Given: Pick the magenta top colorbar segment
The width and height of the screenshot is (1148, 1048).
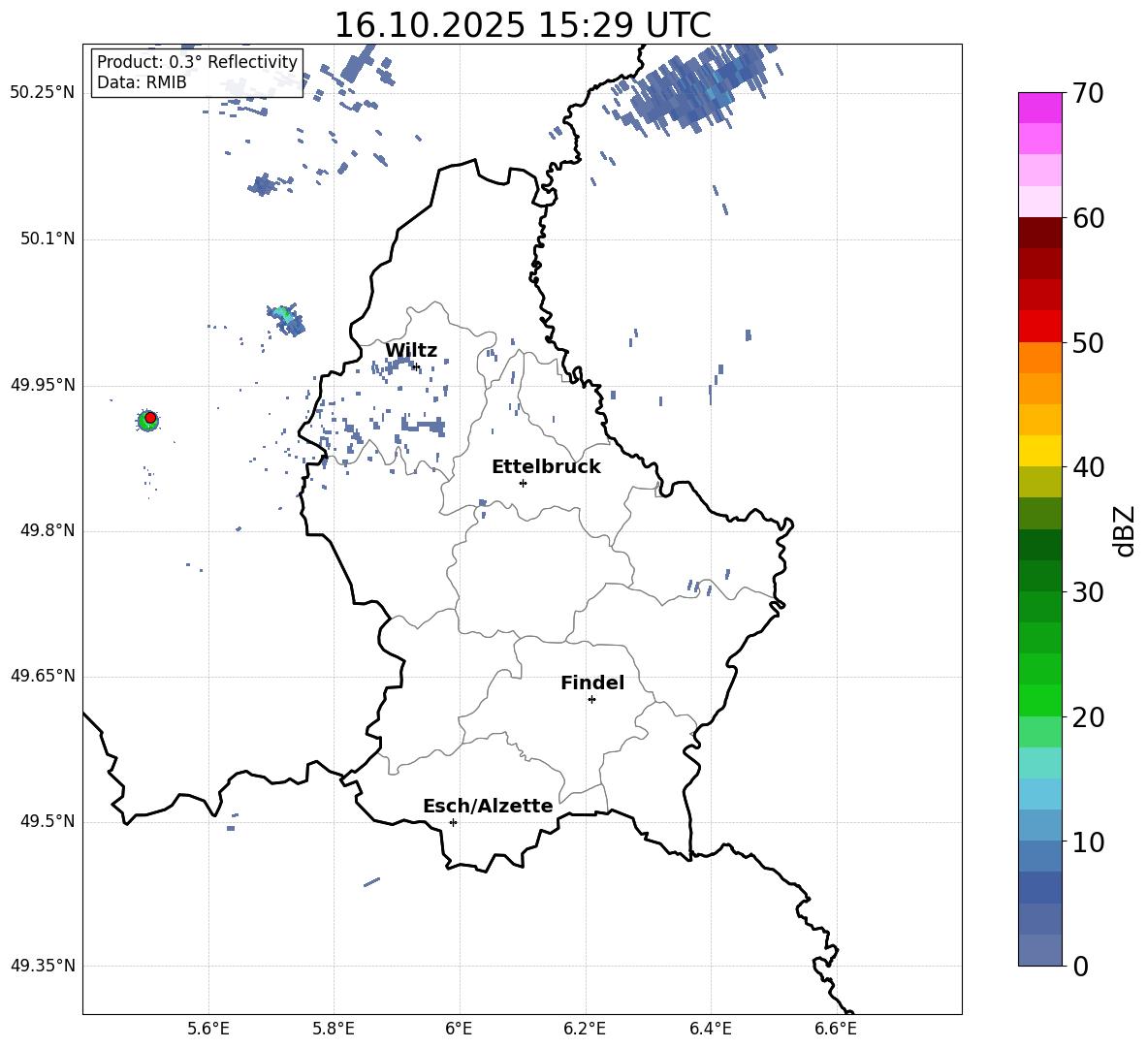Looking at the screenshot, I should (1039, 108).
